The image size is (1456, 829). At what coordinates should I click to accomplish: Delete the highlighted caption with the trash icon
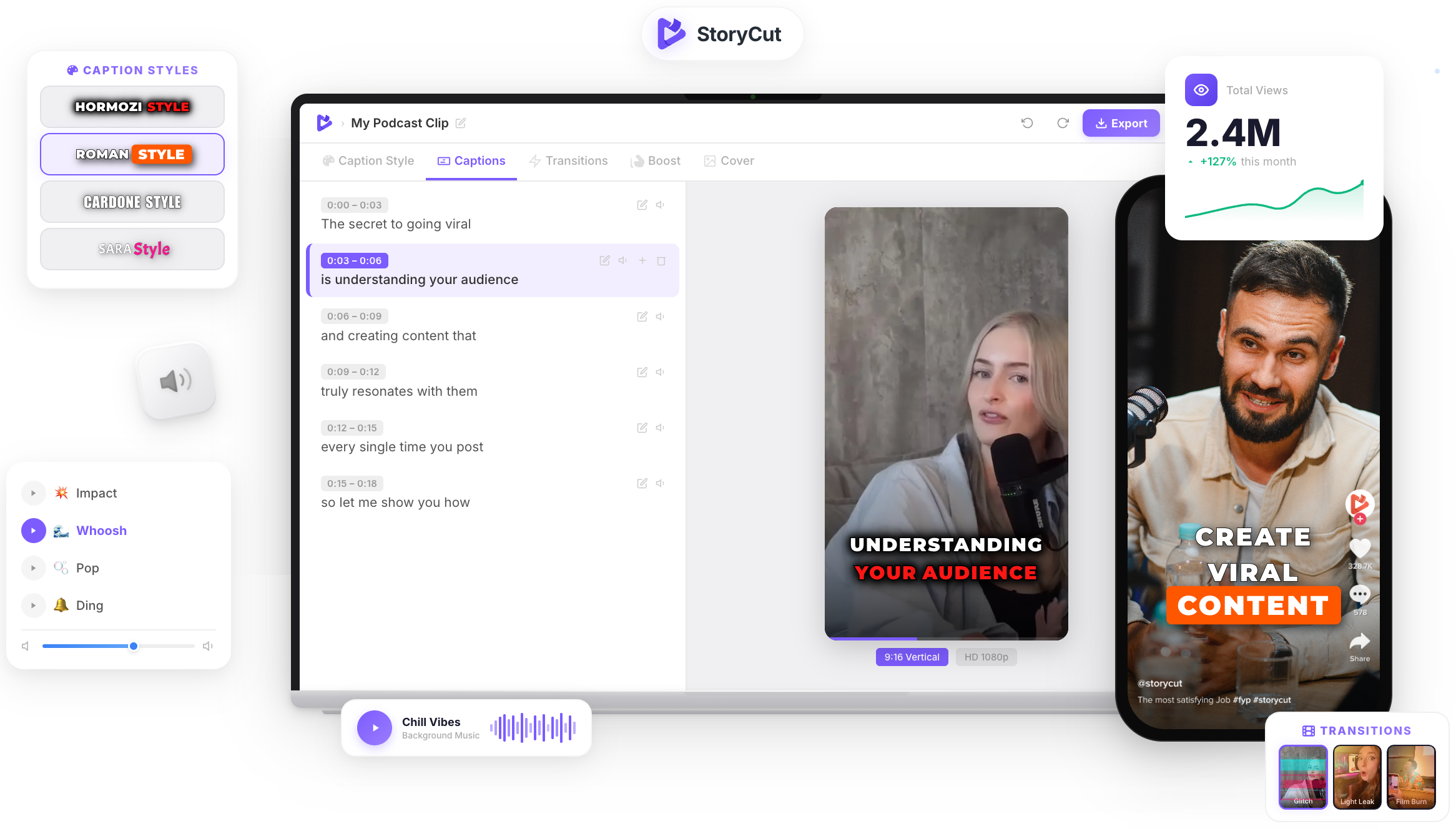tap(661, 260)
